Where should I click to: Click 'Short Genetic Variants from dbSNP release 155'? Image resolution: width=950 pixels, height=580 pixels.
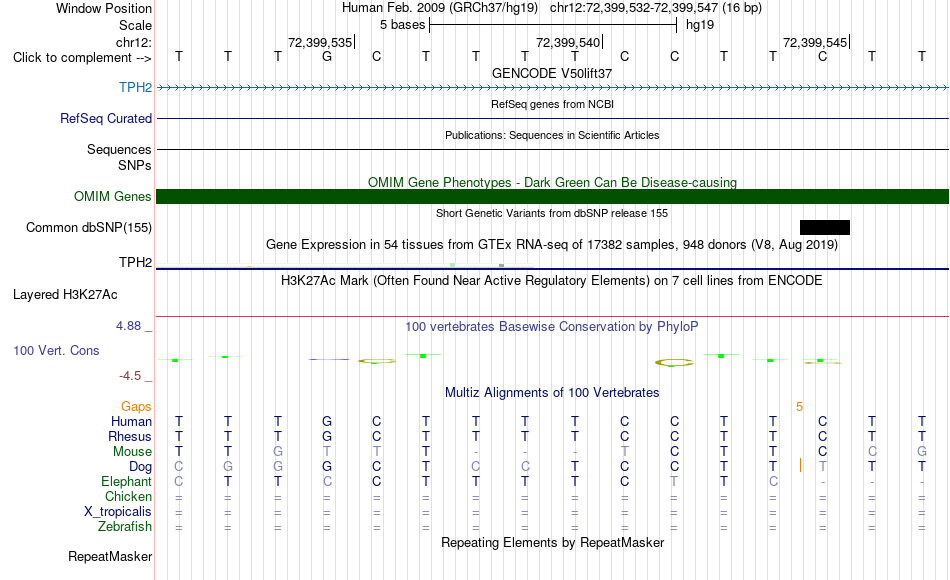(552, 213)
